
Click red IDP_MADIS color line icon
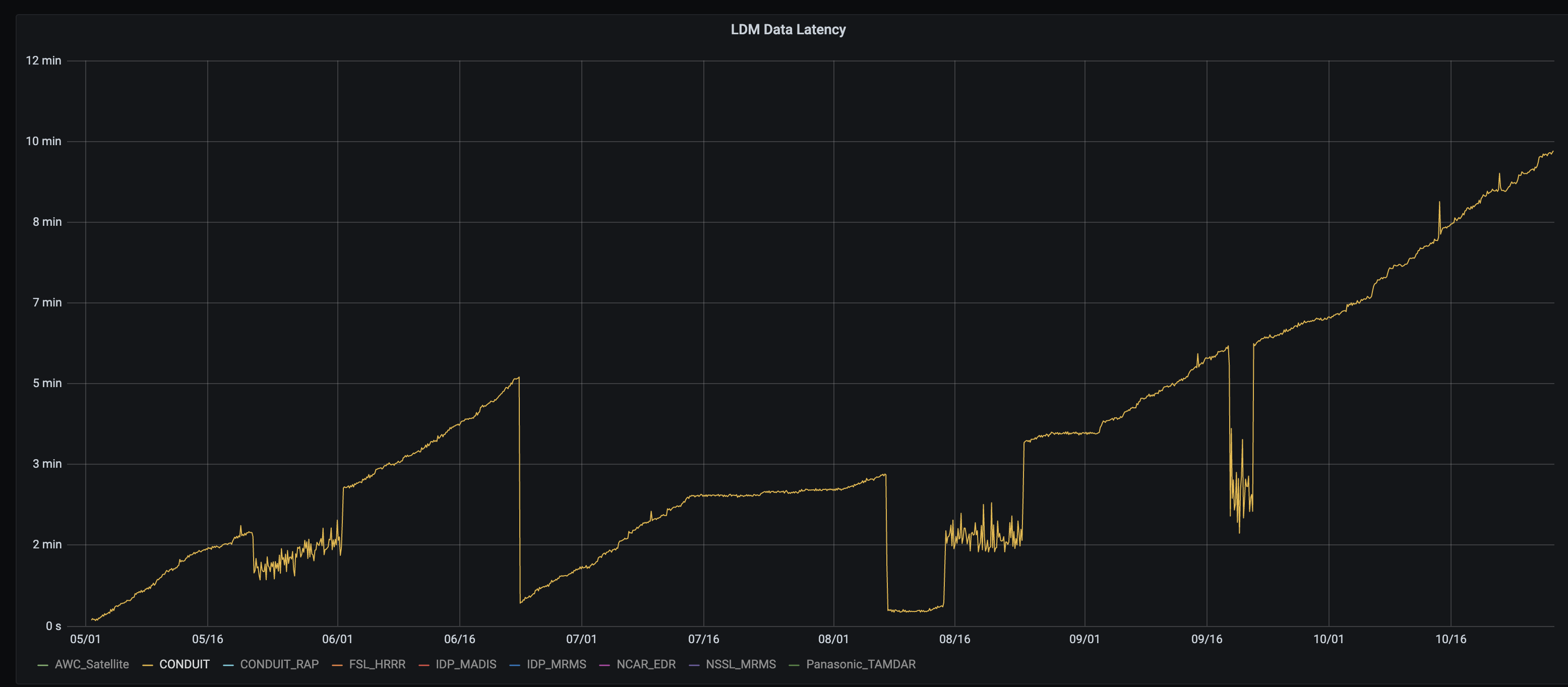coord(424,665)
